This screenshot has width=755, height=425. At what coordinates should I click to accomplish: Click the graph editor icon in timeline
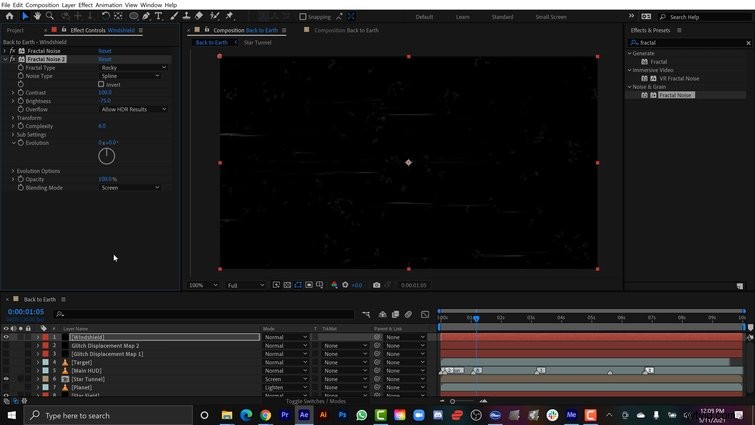425,314
